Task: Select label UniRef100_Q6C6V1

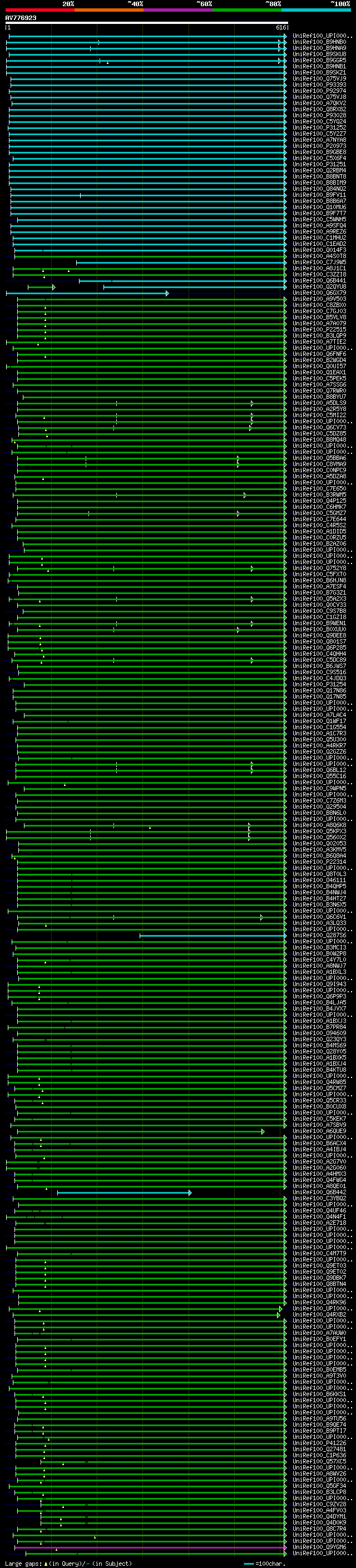Action: pyautogui.click(x=319, y=917)
